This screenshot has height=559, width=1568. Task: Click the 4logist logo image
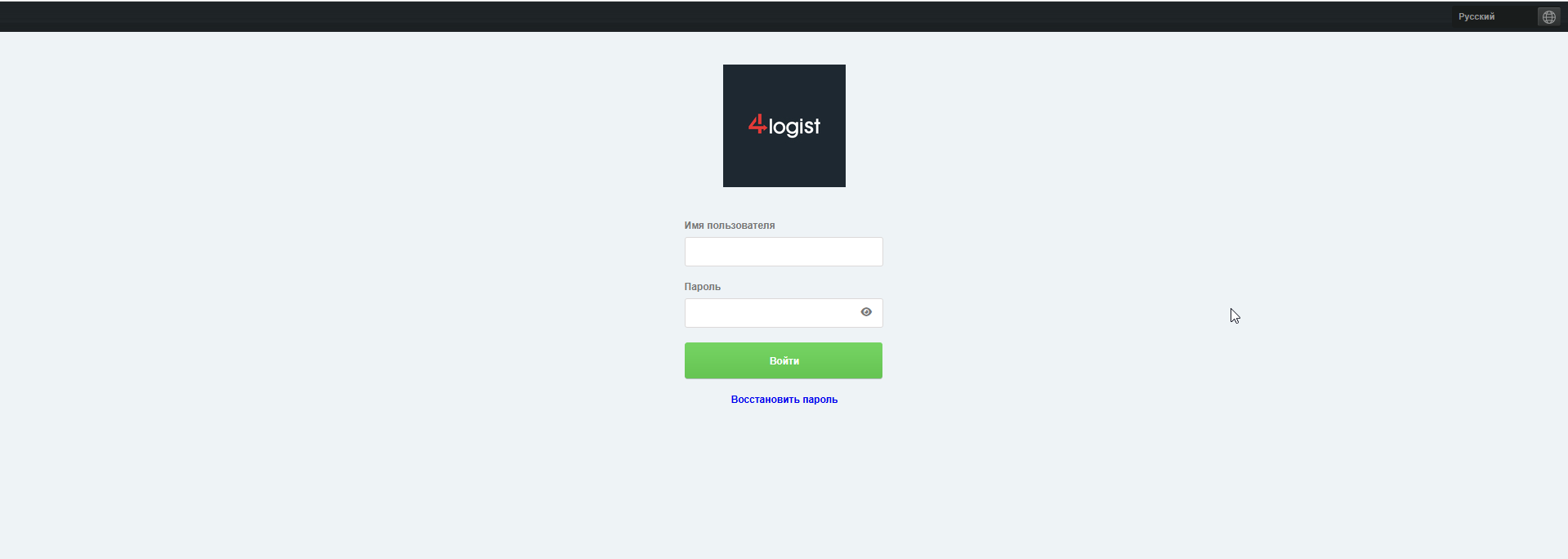coord(784,126)
